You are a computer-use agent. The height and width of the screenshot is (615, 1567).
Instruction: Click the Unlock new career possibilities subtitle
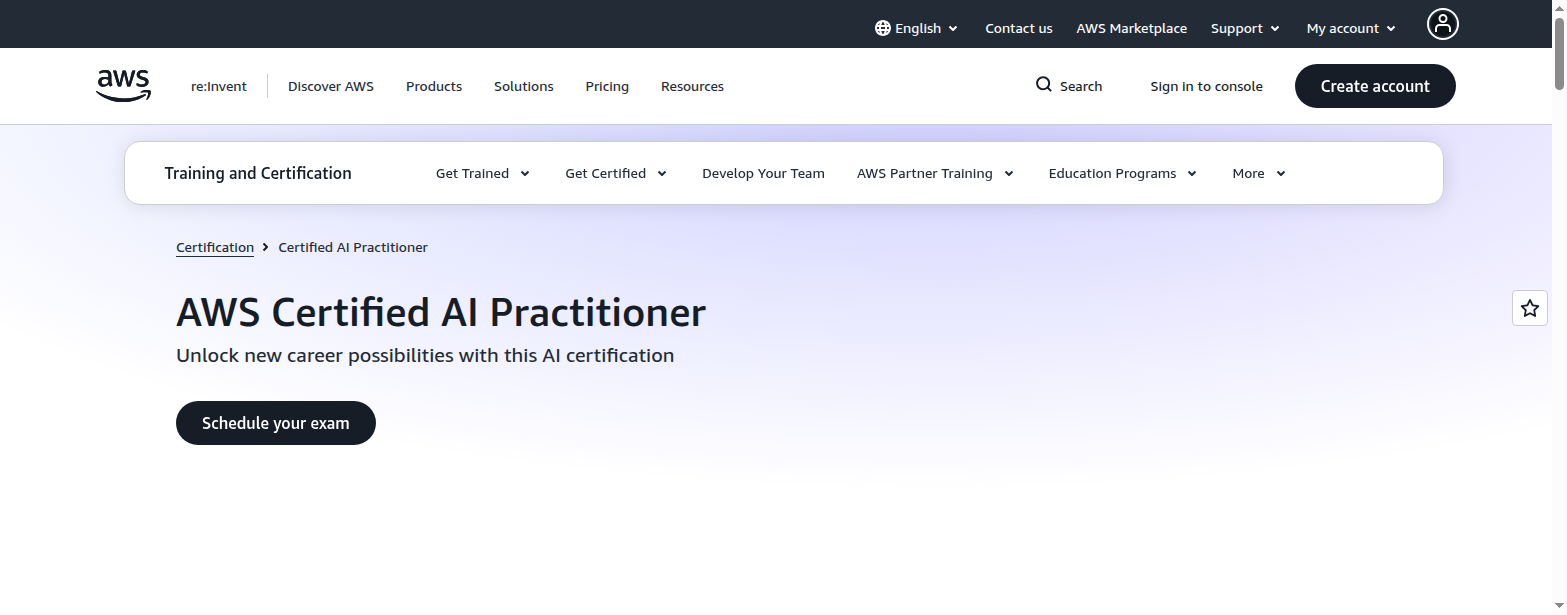(x=425, y=355)
